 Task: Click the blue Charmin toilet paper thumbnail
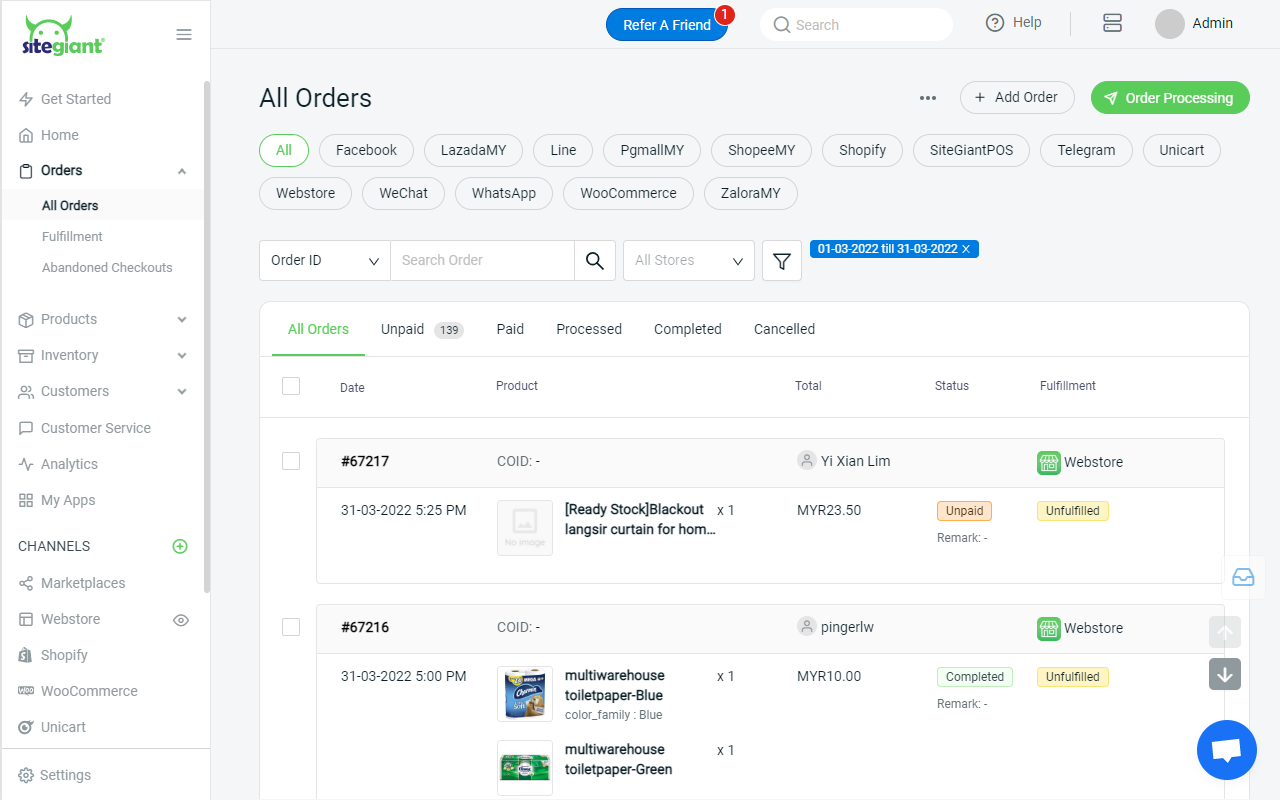point(525,694)
